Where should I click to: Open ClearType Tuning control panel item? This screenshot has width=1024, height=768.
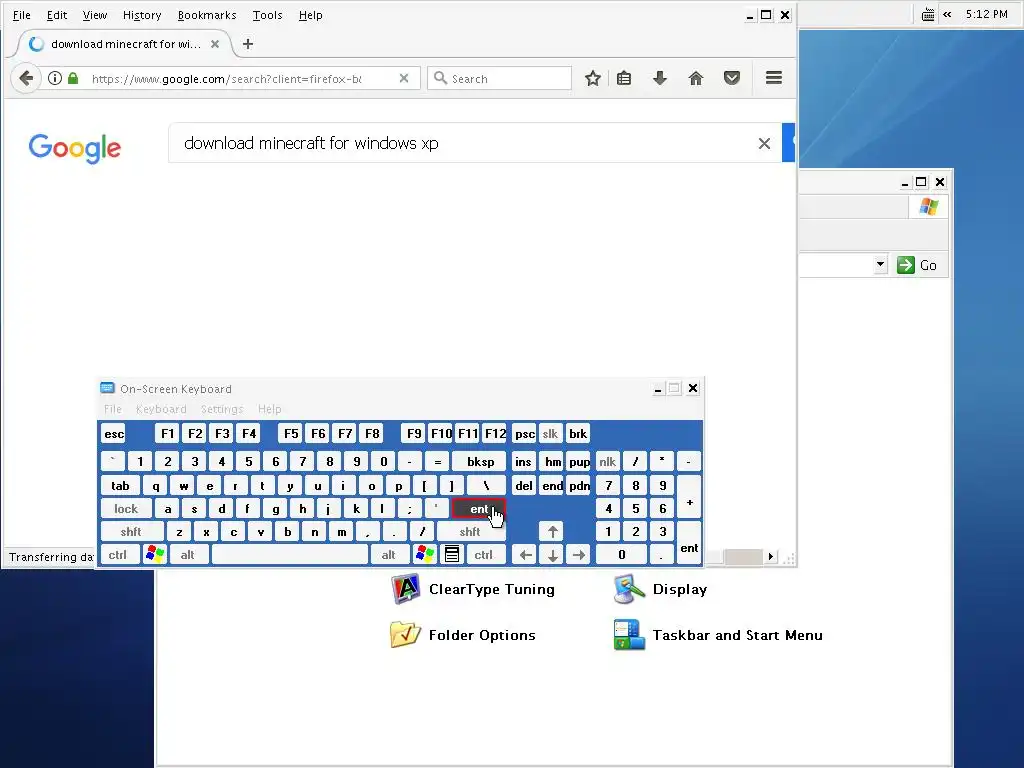click(473, 589)
